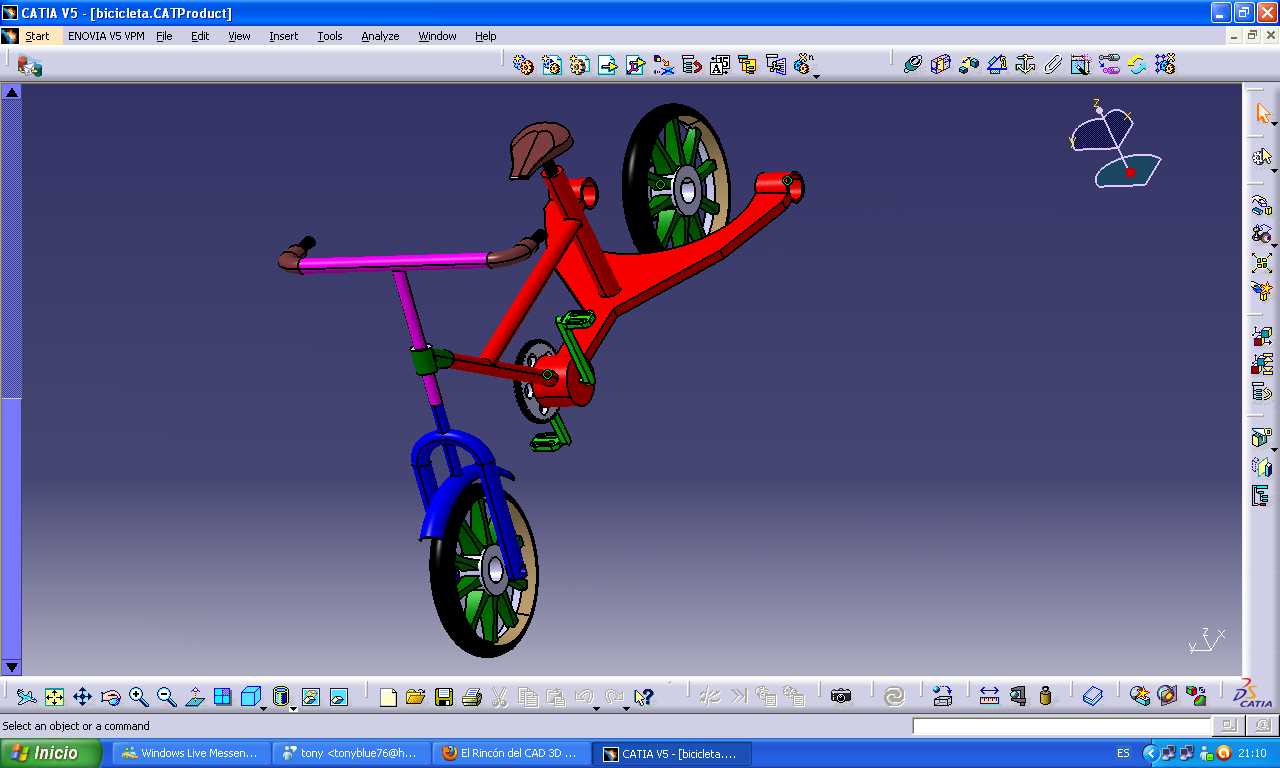Click the Measure Between icon
Screen dimensions: 1280x768
[989, 696]
